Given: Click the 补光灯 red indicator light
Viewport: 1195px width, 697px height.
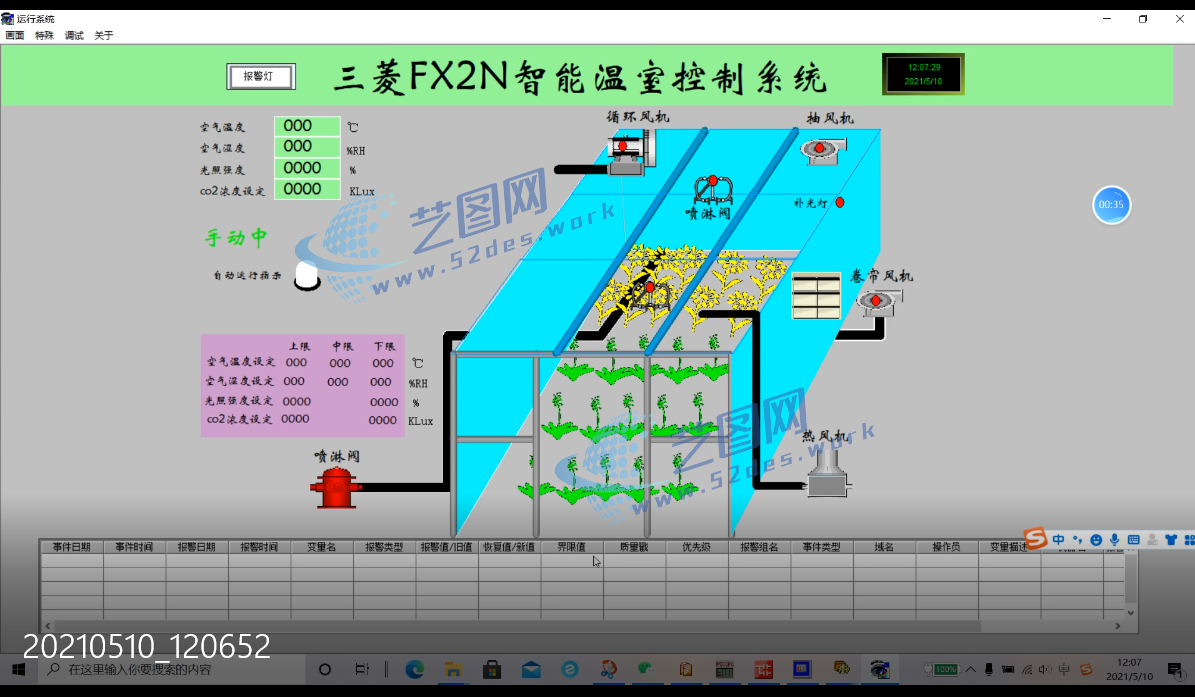Looking at the screenshot, I should point(839,203).
